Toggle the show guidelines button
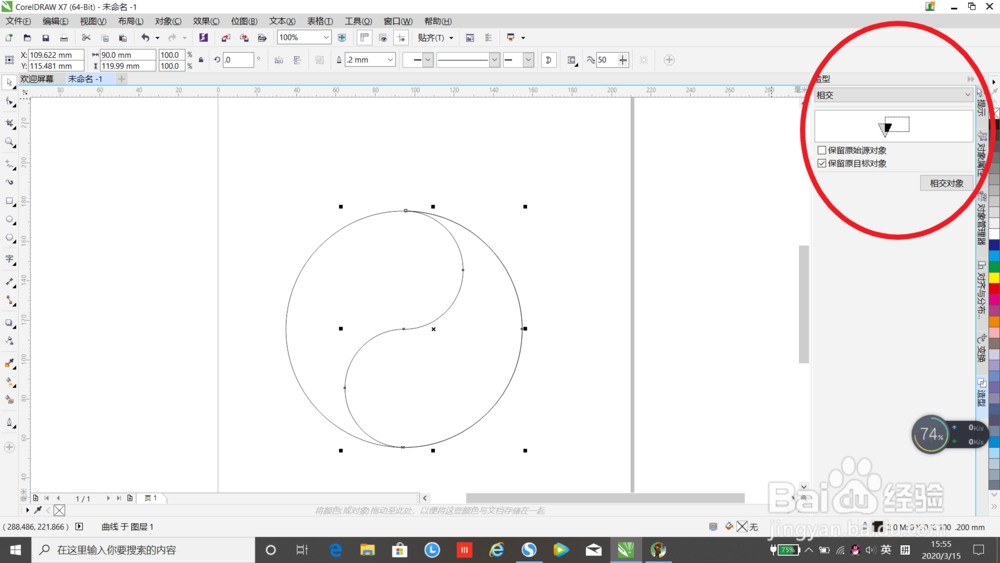The width and height of the screenshot is (1000, 563). [401, 38]
